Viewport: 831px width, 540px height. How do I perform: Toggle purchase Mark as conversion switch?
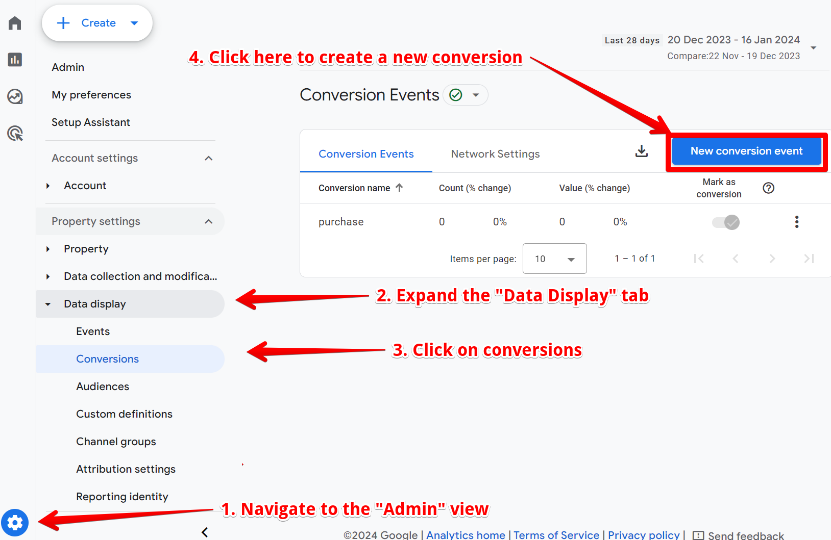(726, 222)
